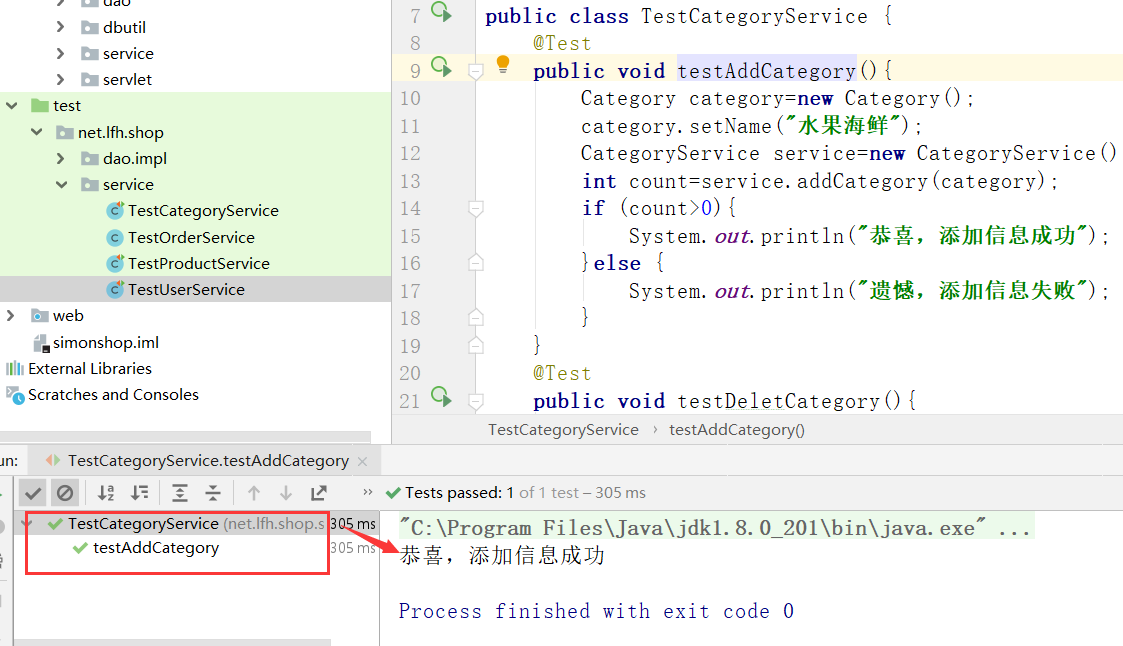Click the yellow intention lightbulb on line 9
The height and width of the screenshot is (646, 1123).
coord(503,64)
